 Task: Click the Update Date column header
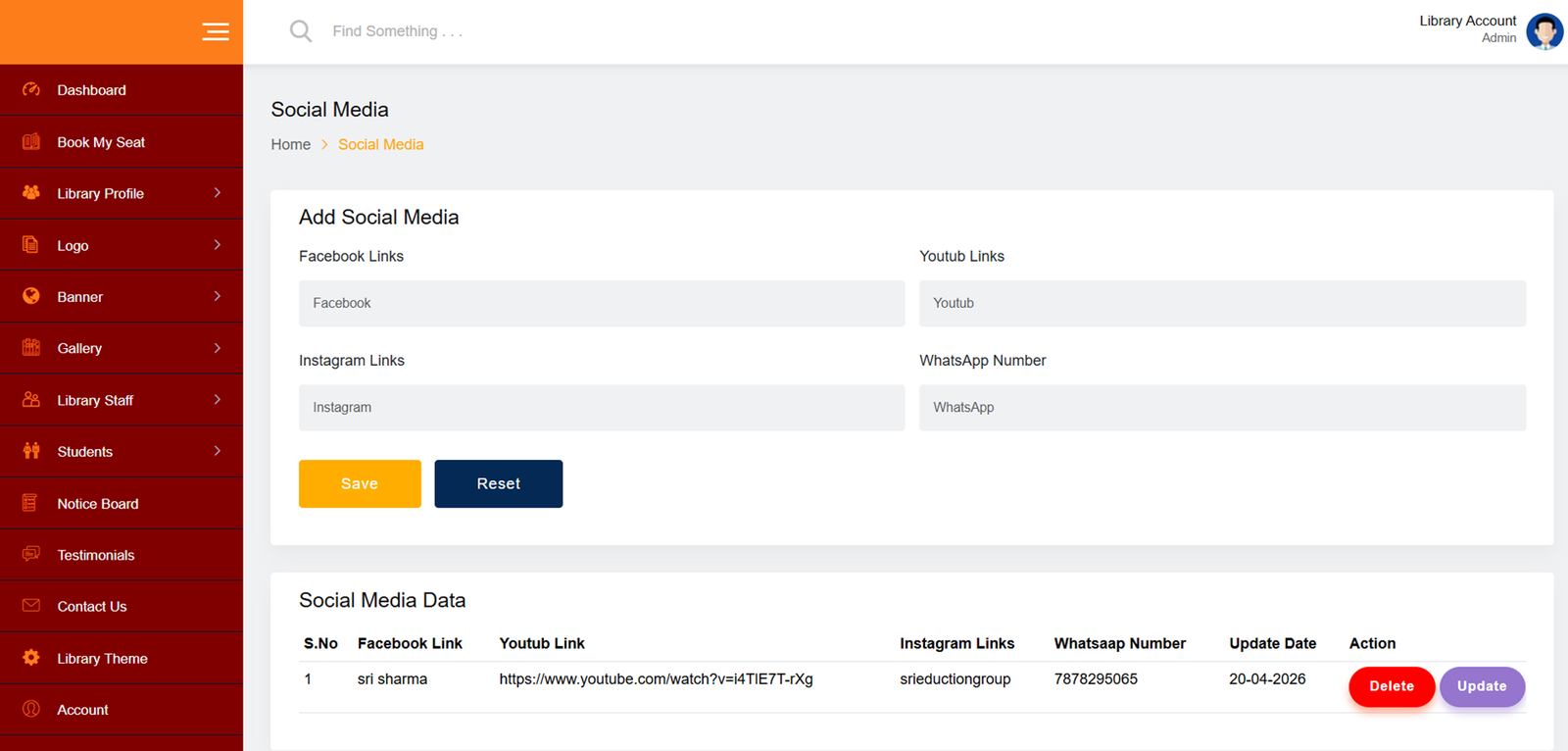click(1273, 643)
